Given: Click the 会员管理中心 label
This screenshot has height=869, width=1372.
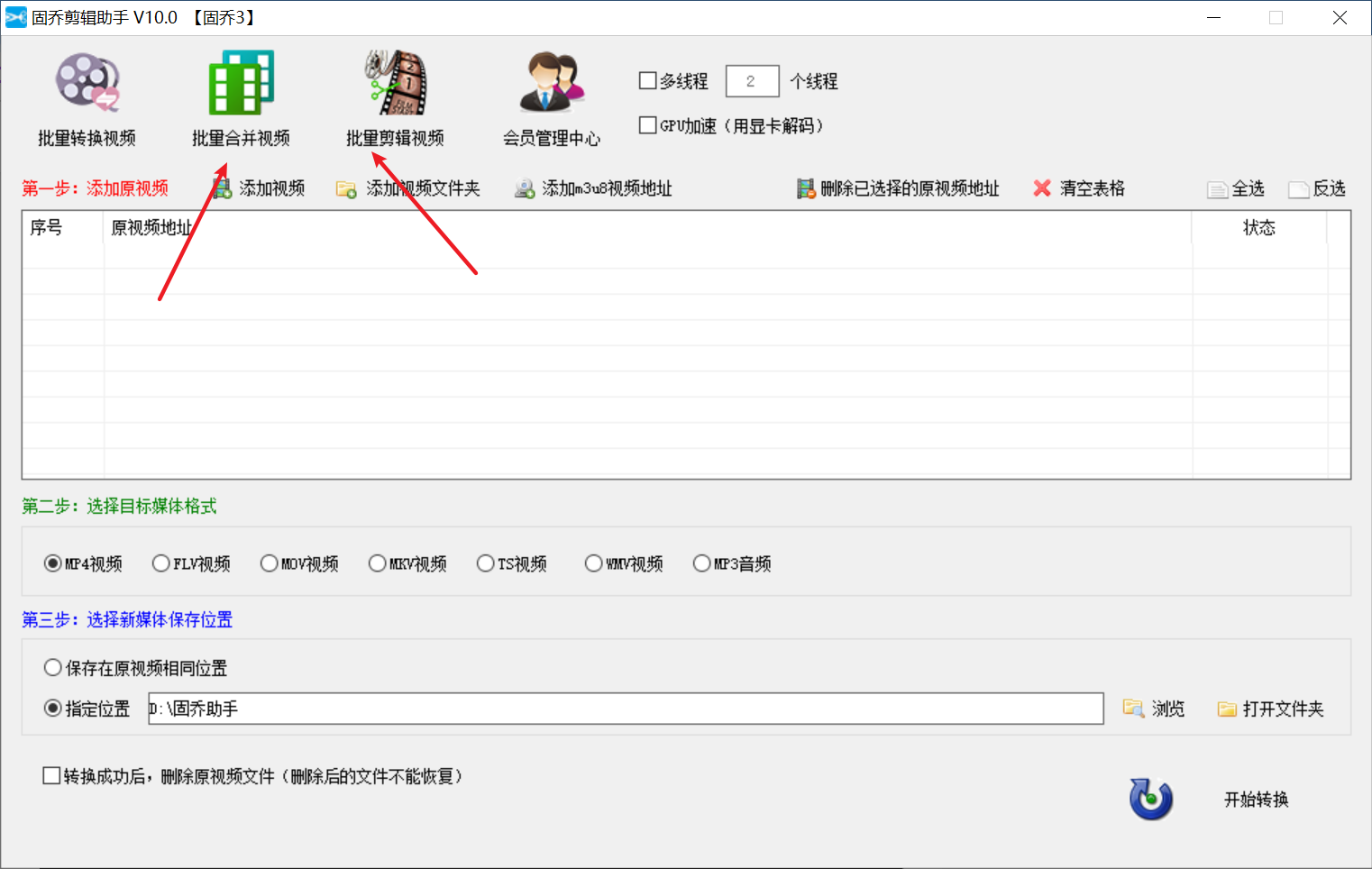Looking at the screenshot, I should pyautogui.click(x=552, y=138).
